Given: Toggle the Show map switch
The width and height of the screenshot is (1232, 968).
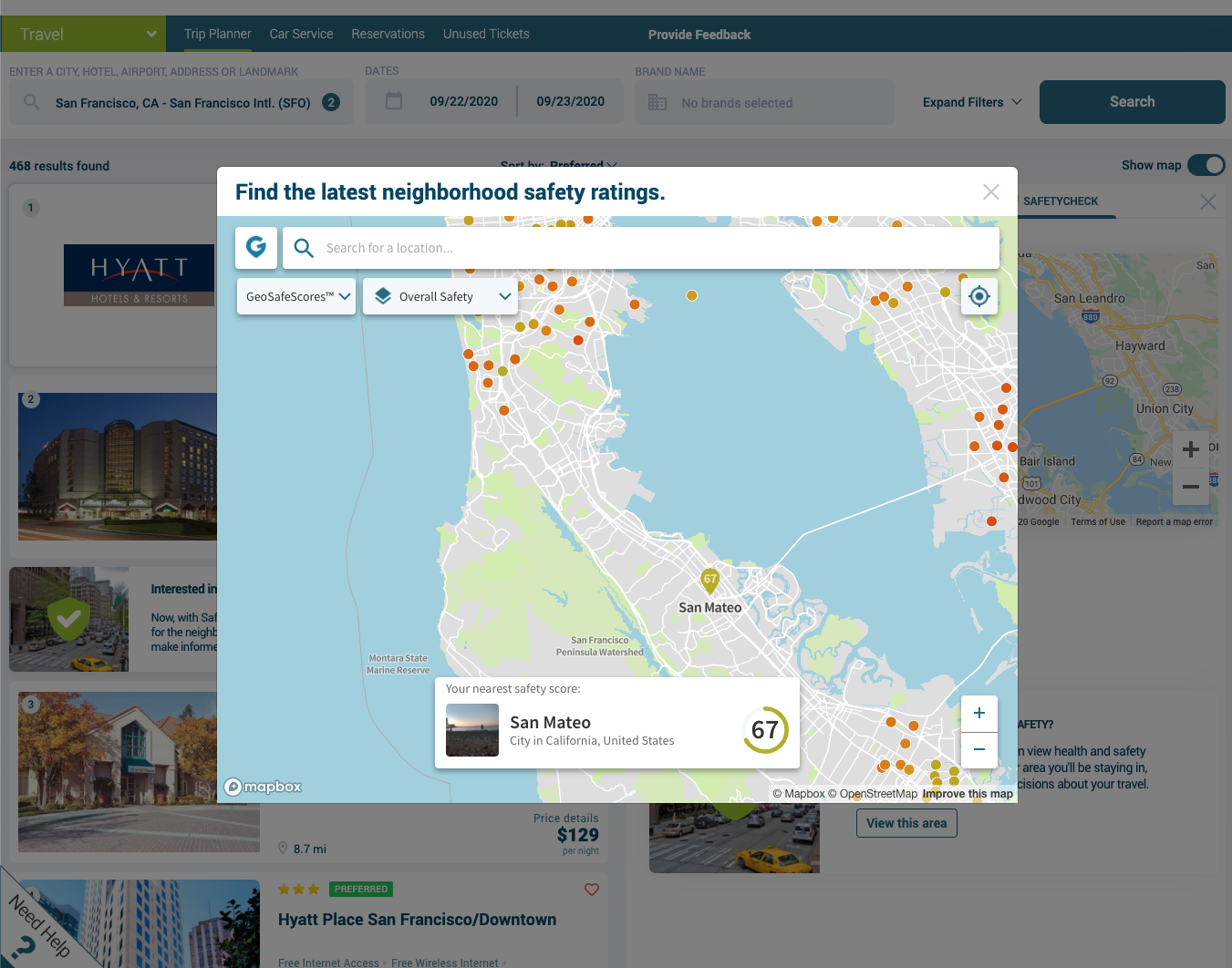Looking at the screenshot, I should tap(1206, 165).
